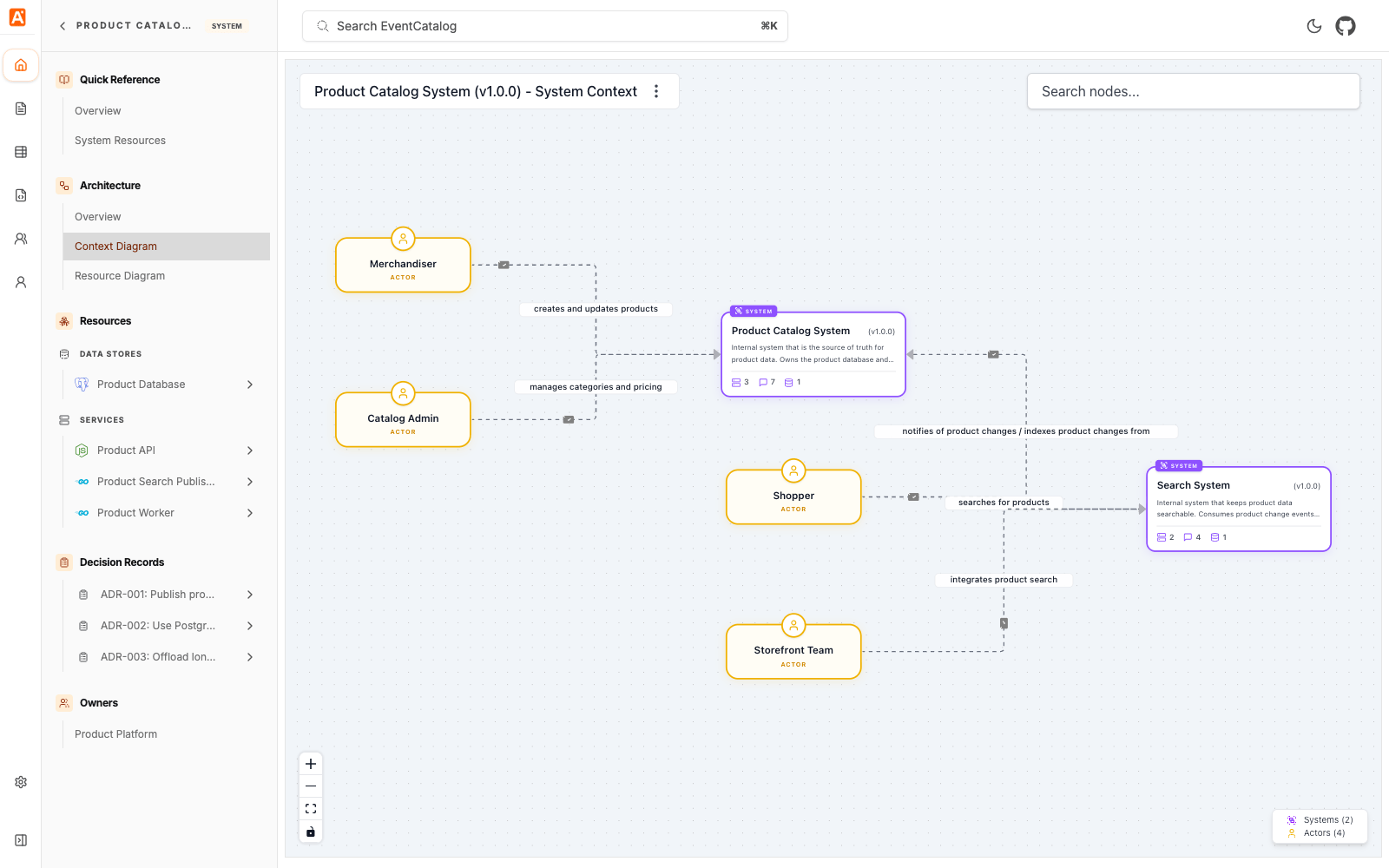This screenshot has height=868, width=1389.
Task: Click the Owners section icon
Action: 64,703
